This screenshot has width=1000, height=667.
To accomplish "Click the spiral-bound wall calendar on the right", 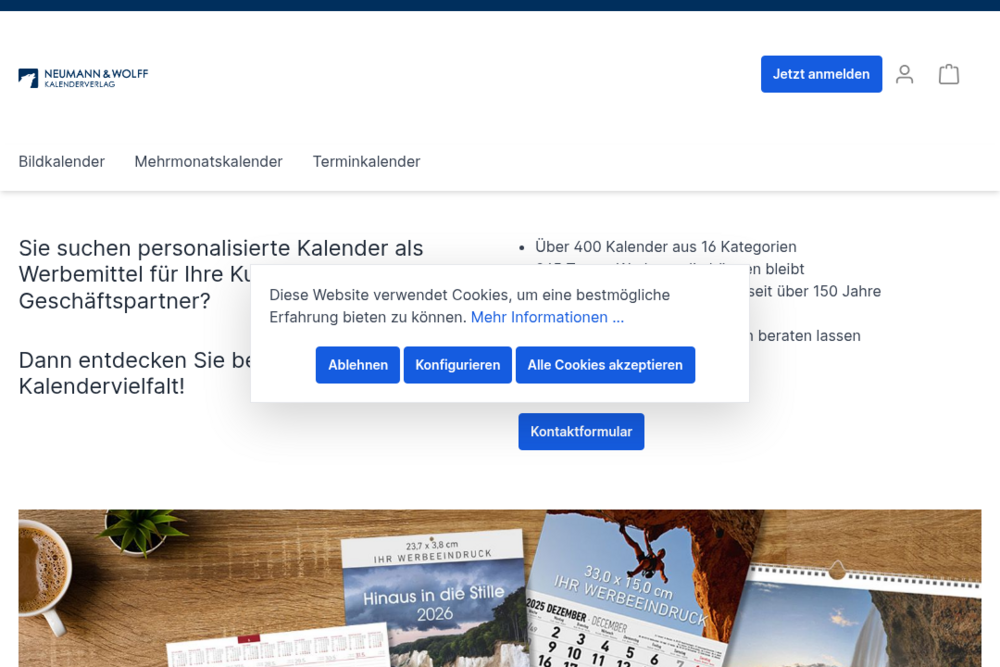I will 860,620.
